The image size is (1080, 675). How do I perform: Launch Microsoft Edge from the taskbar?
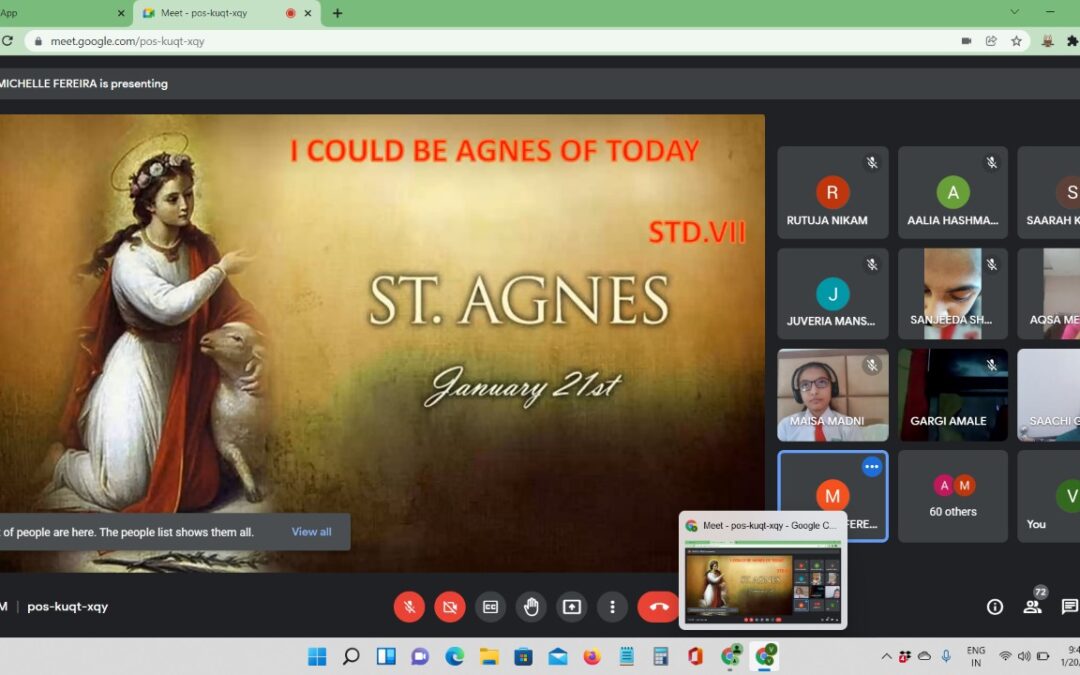[x=455, y=656]
